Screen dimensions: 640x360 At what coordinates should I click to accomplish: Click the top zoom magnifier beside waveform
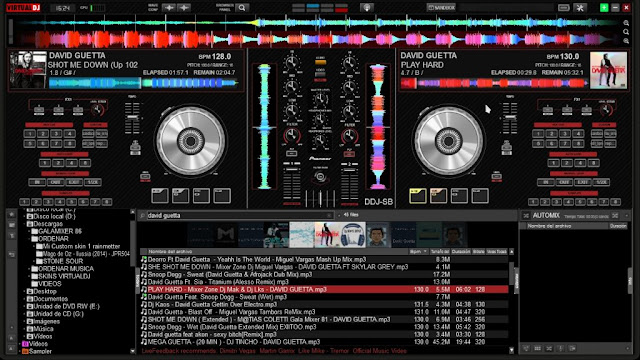626,23
